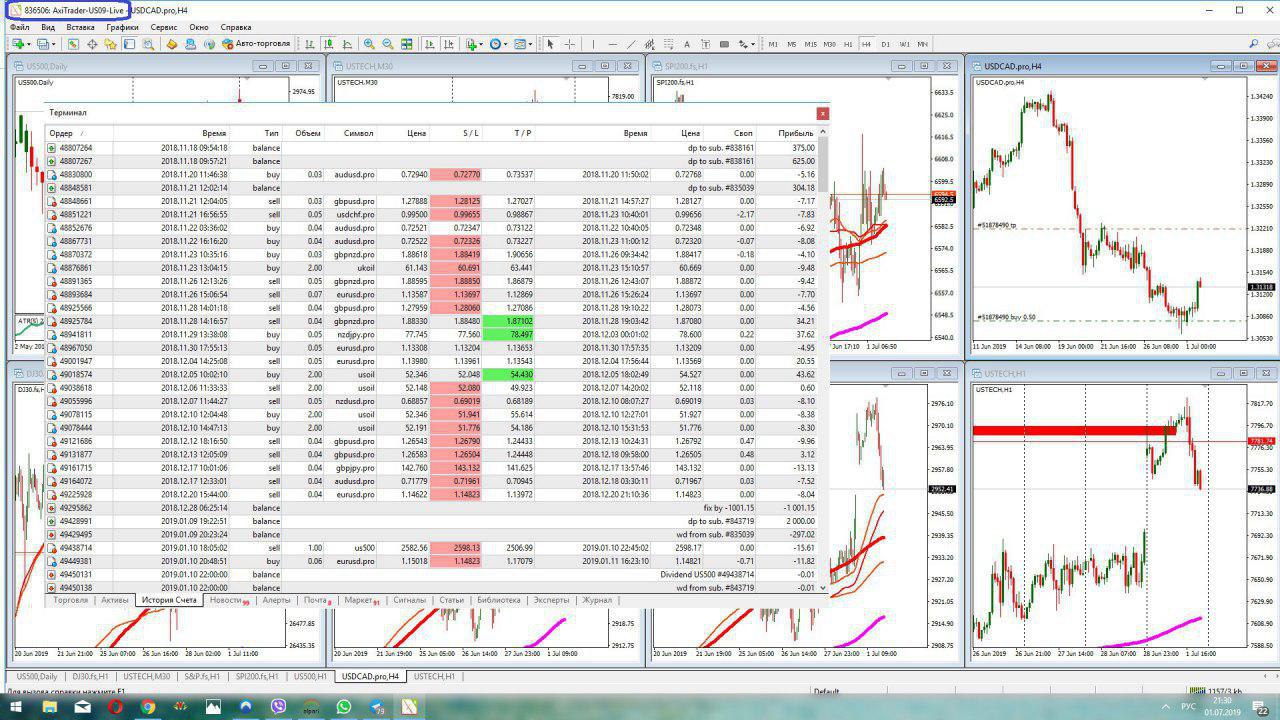Open the Strategy Tester icon
This screenshot has height=720, width=1280.
point(148,44)
